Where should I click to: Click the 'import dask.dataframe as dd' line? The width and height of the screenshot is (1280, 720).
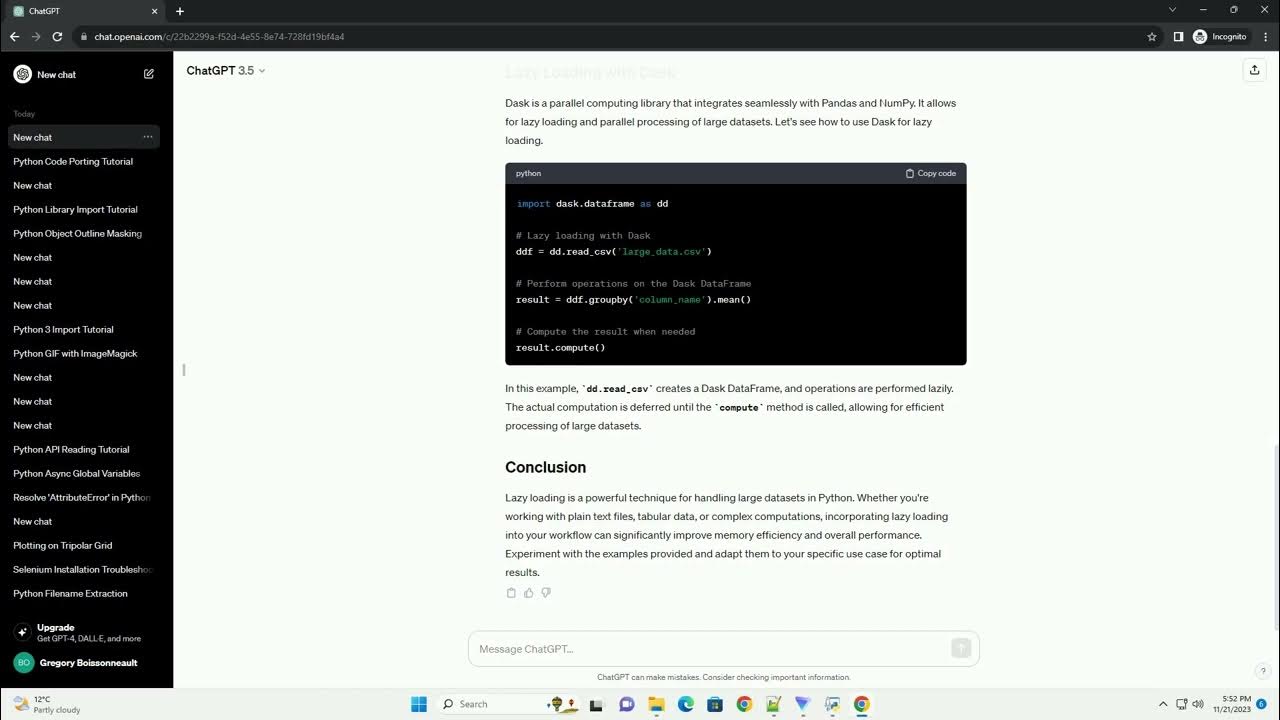(592, 203)
